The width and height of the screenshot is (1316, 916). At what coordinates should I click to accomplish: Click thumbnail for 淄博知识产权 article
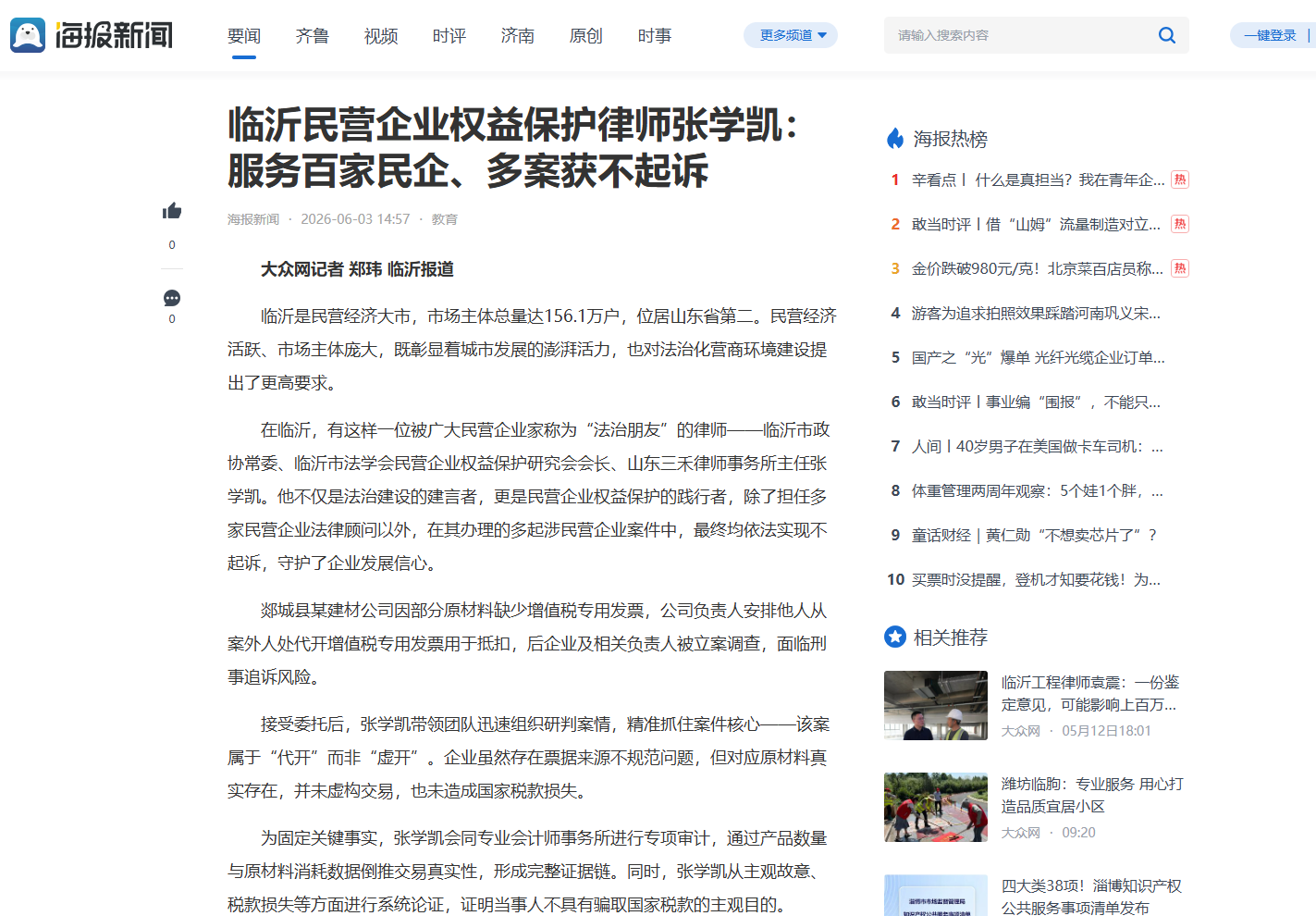click(x=936, y=895)
